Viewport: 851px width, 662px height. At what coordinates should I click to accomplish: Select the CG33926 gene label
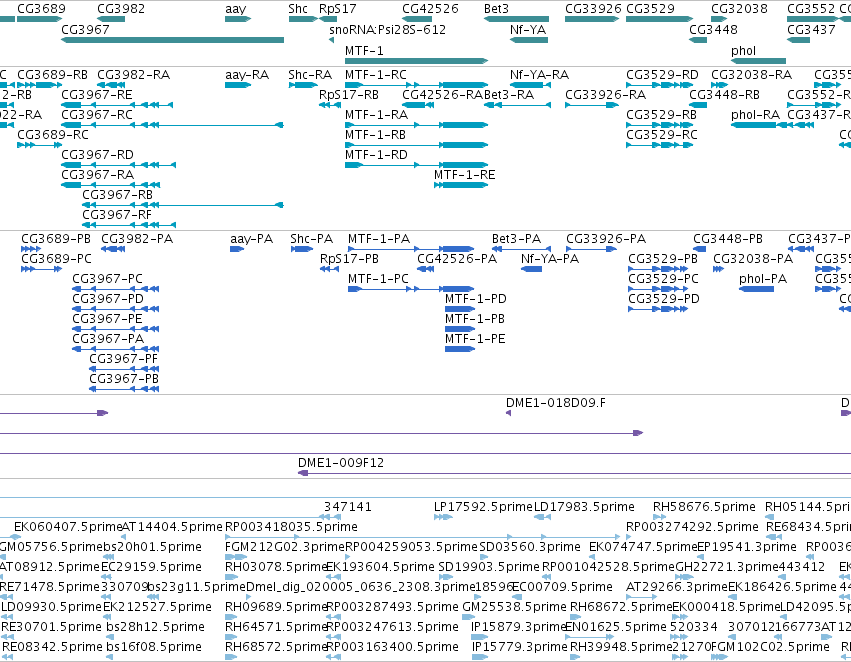coord(593,9)
